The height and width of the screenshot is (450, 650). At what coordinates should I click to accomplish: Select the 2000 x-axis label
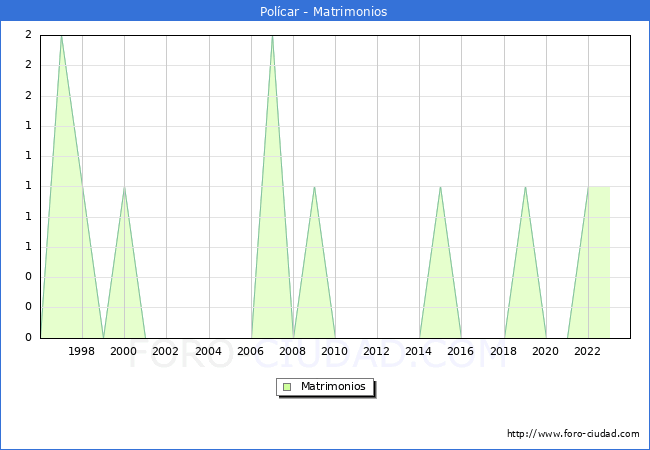click(x=123, y=351)
